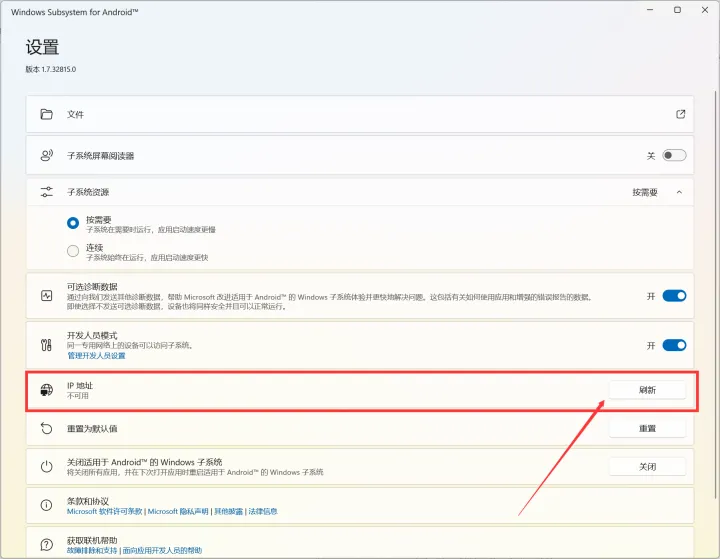Click the open-external icon in 文件 row
Screen dimensions: 720x559
[x=681, y=114]
